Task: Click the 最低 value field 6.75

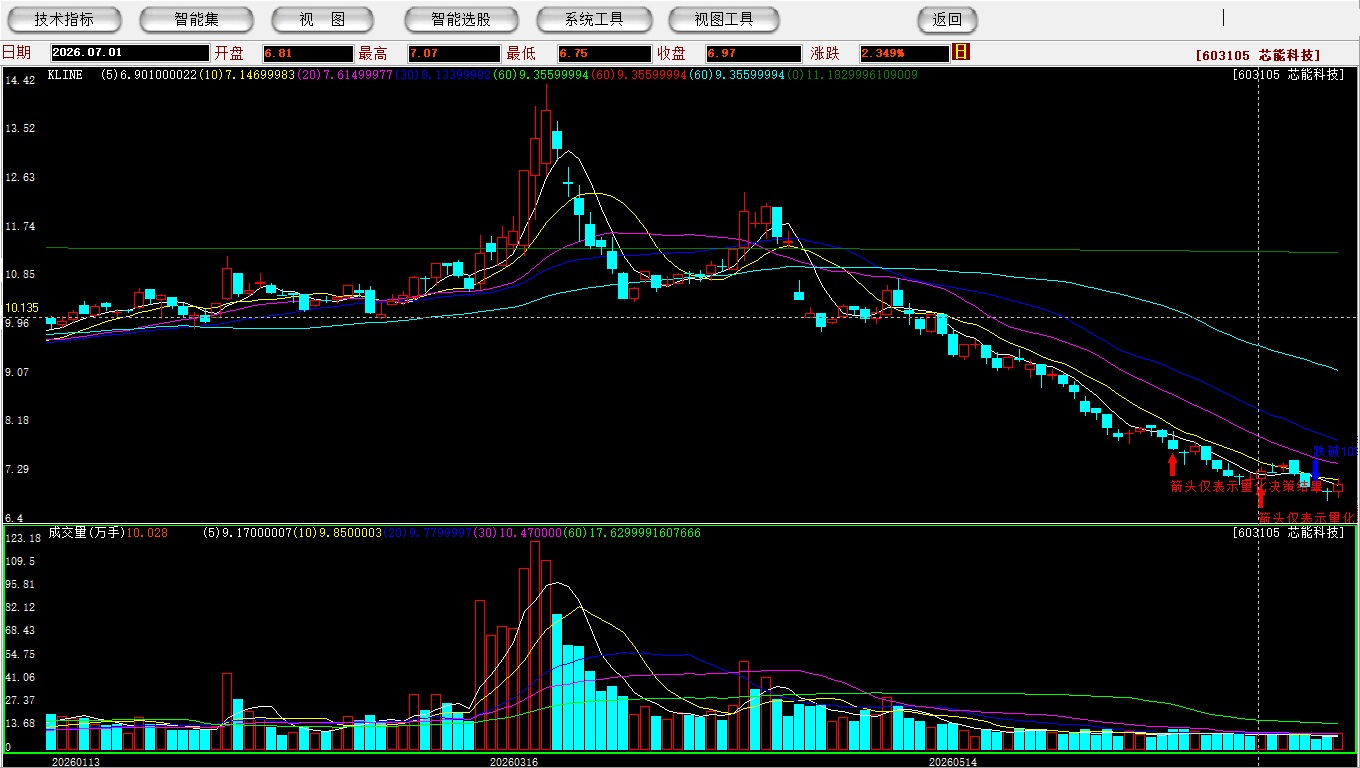Action: (604, 53)
